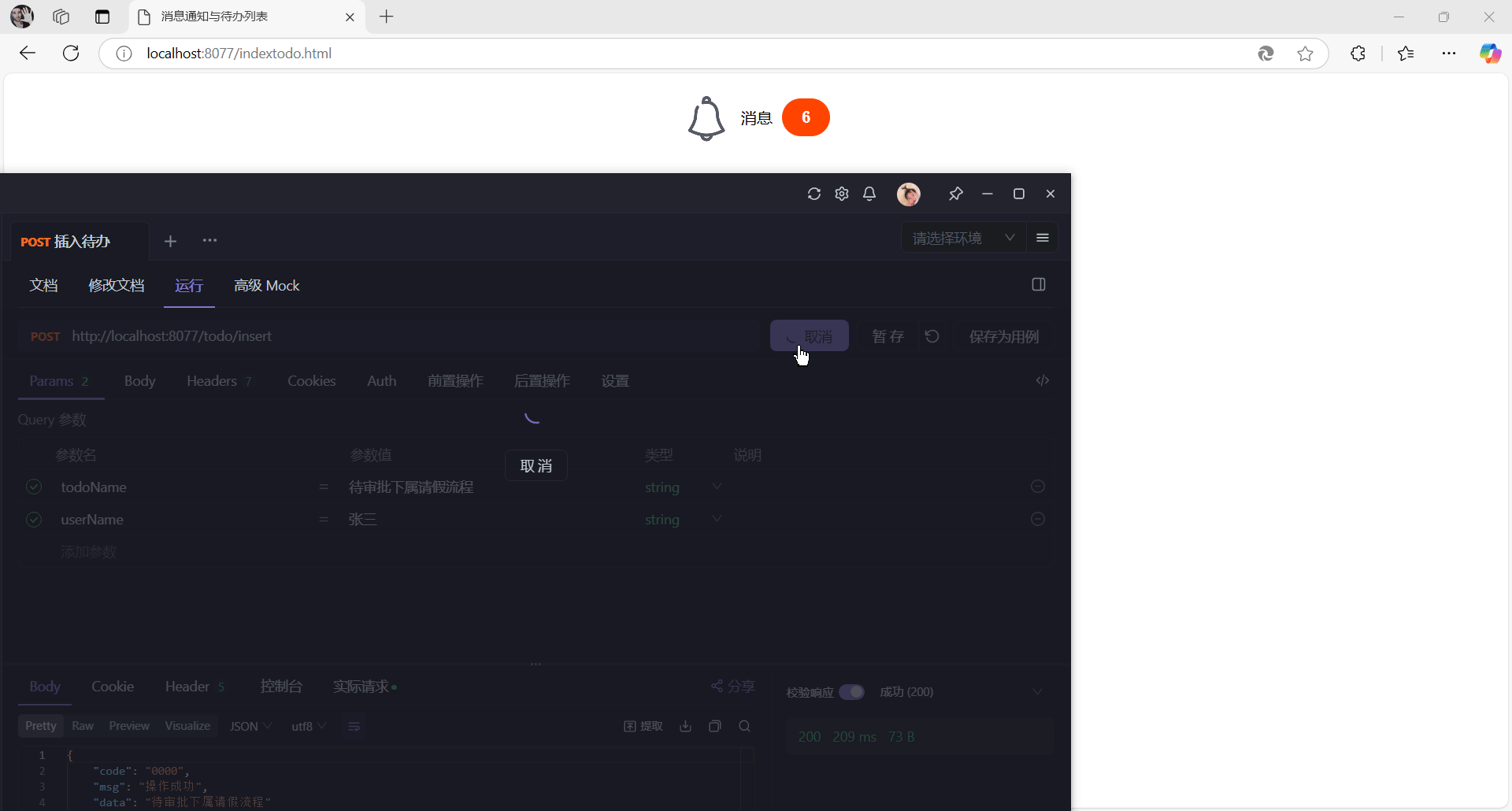Pin the Apifox window

pyautogui.click(x=956, y=194)
